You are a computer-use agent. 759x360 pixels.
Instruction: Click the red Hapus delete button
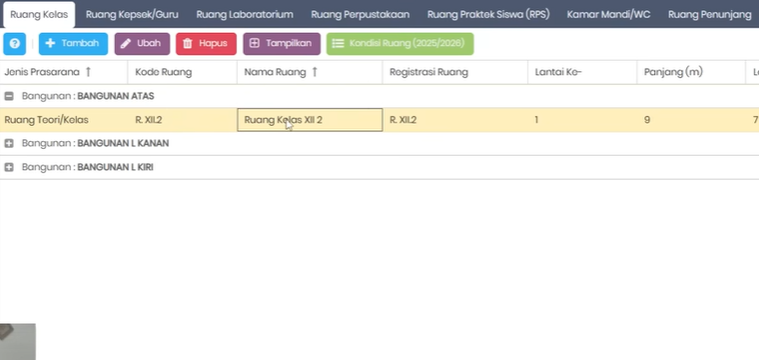206,44
